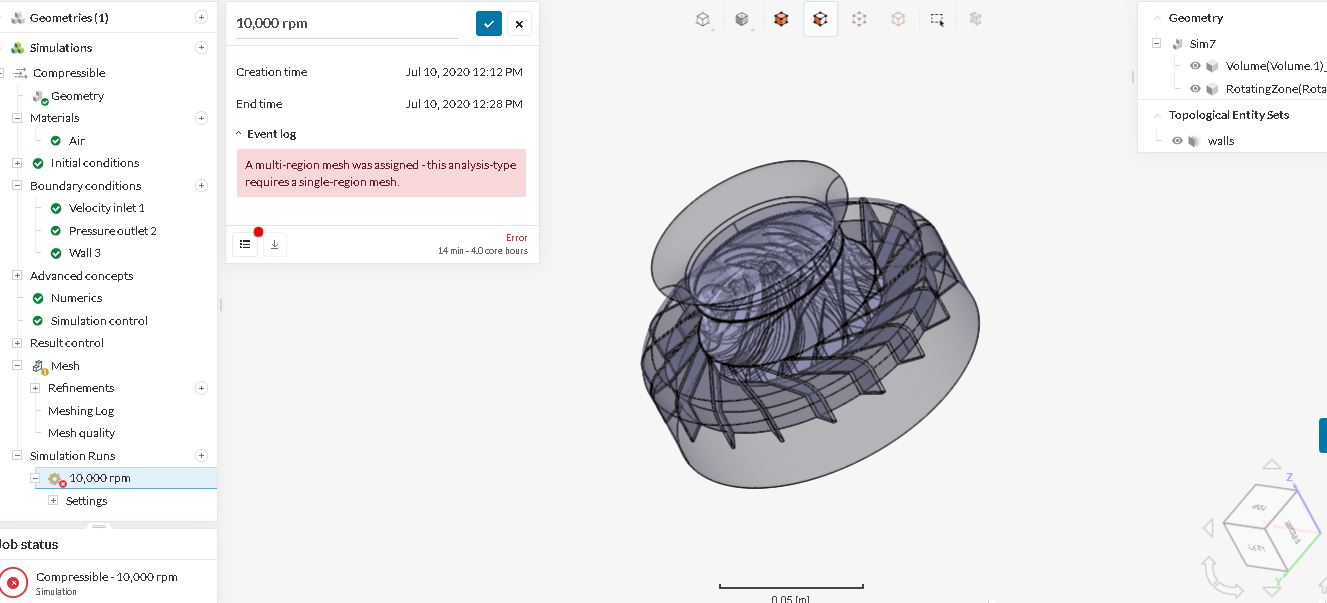Expand the run Settings node
Screen dimensions: 1327x603
53,501
